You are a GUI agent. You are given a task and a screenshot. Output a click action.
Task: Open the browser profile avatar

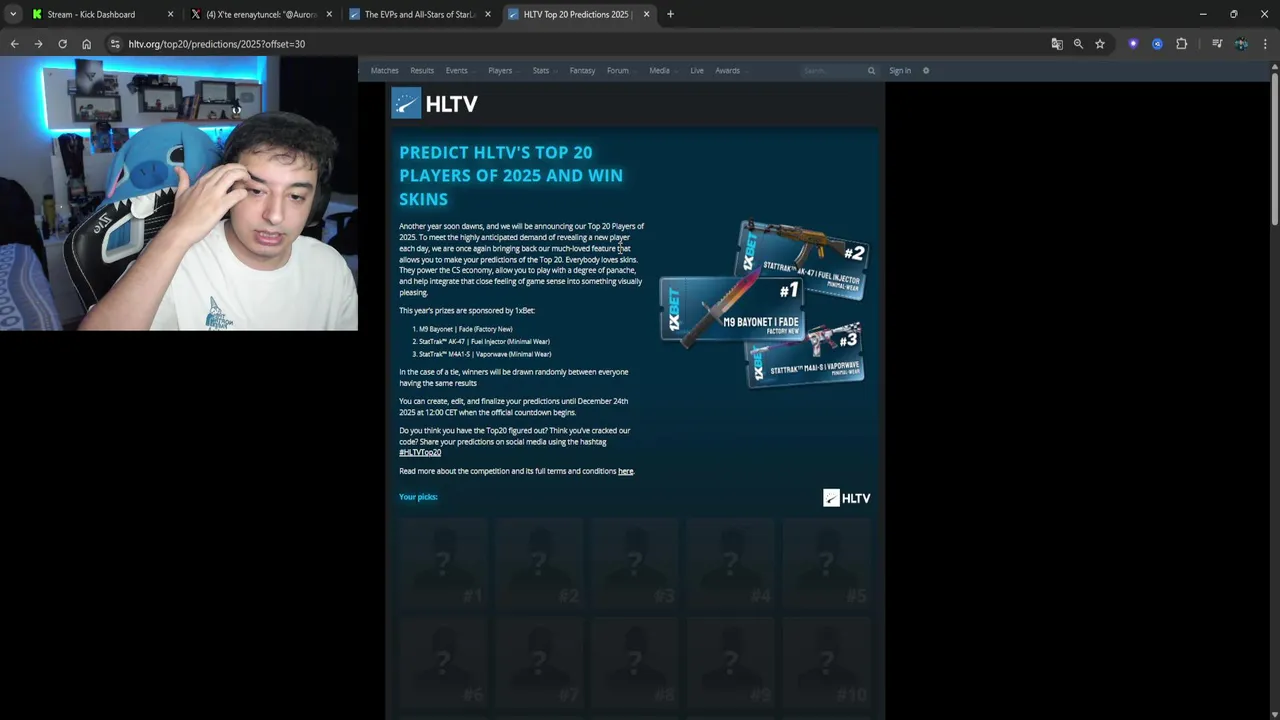[x=1241, y=44]
